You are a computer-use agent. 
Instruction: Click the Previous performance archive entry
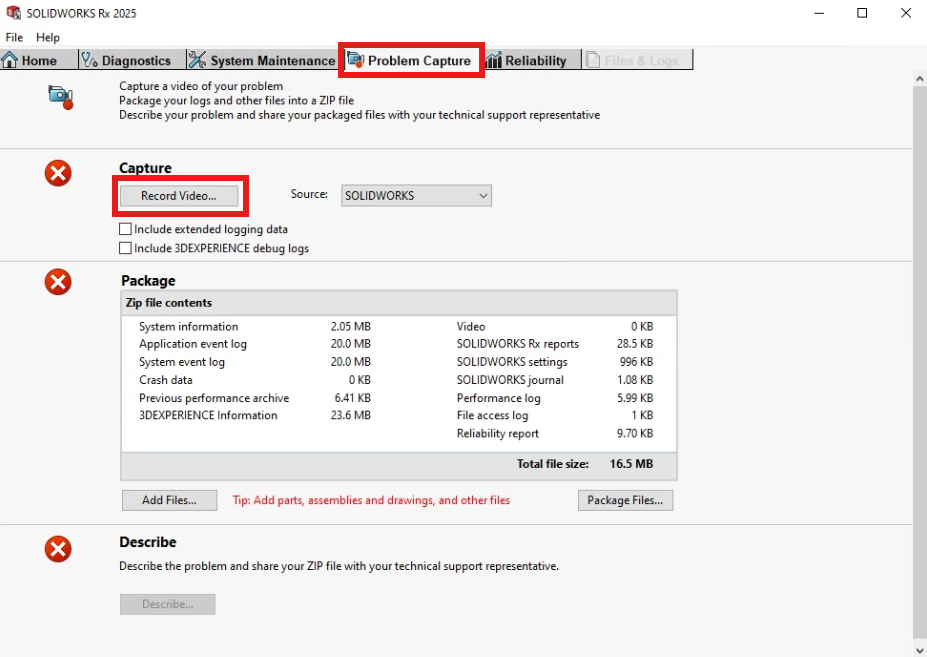(214, 398)
